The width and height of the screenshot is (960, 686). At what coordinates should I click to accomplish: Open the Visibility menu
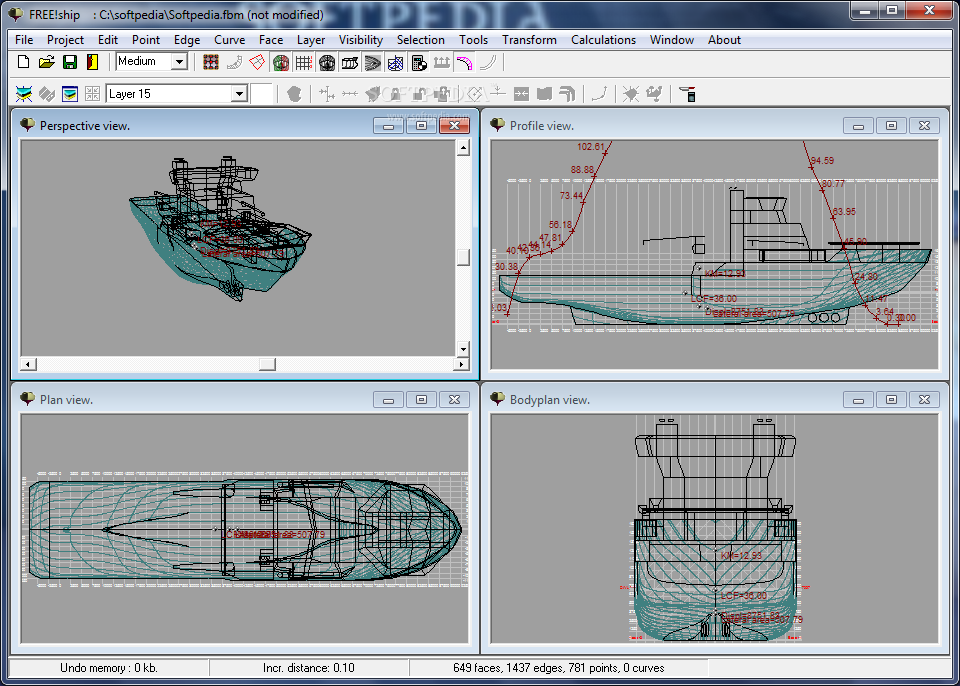coord(361,40)
